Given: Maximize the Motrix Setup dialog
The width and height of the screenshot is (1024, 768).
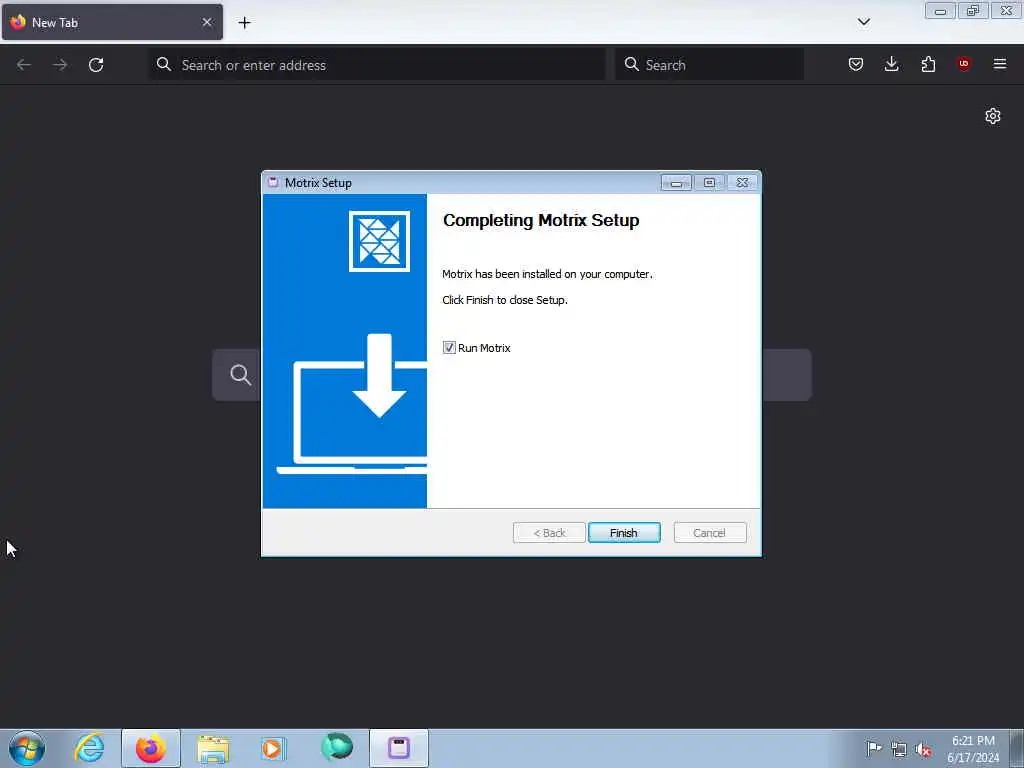Looking at the screenshot, I should [x=709, y=183].
